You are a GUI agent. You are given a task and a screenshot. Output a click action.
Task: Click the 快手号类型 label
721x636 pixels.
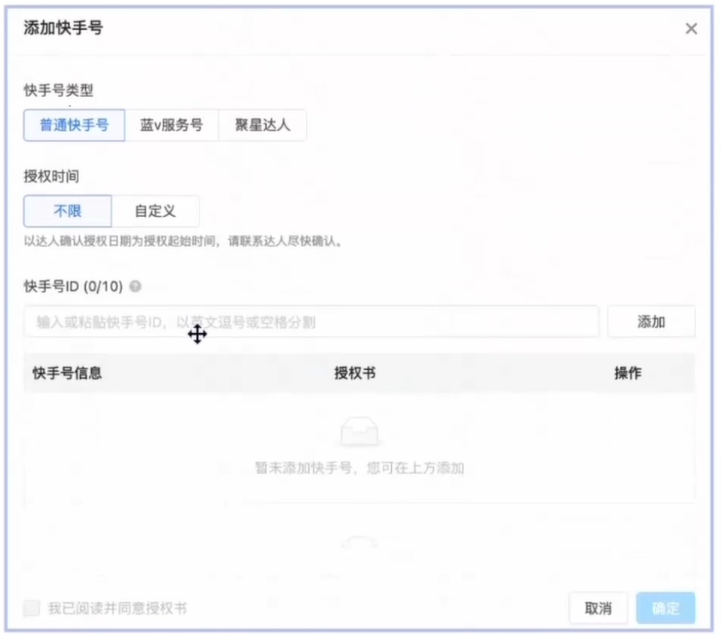point(58,90)
